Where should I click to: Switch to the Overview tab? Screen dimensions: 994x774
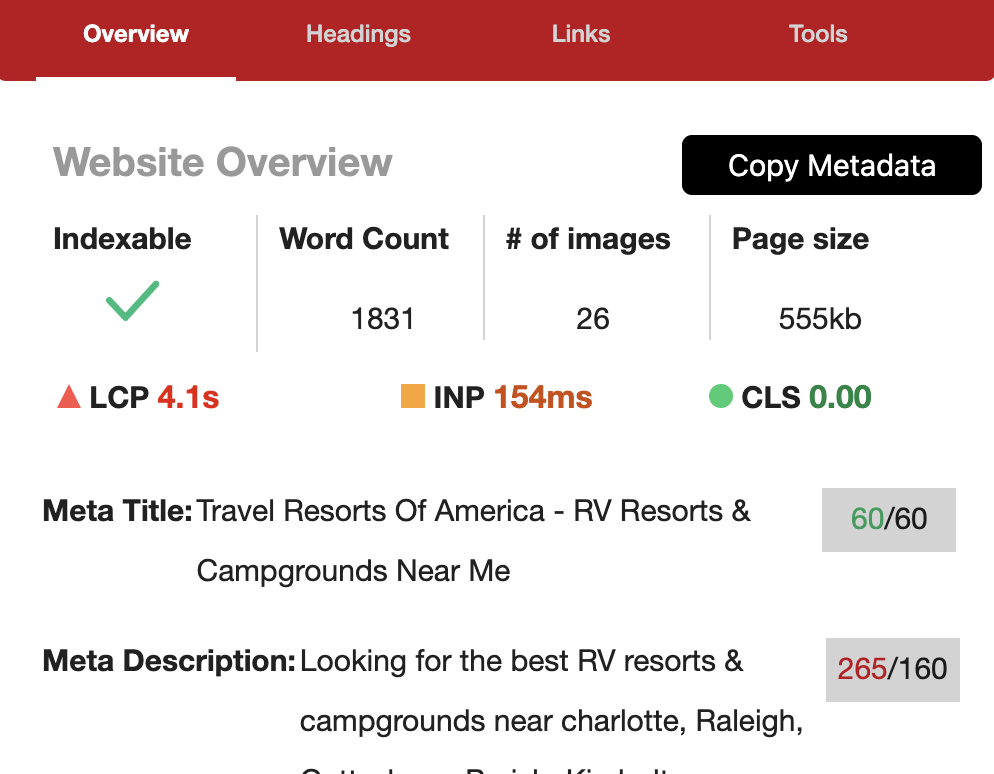click(x=136, y=34)
